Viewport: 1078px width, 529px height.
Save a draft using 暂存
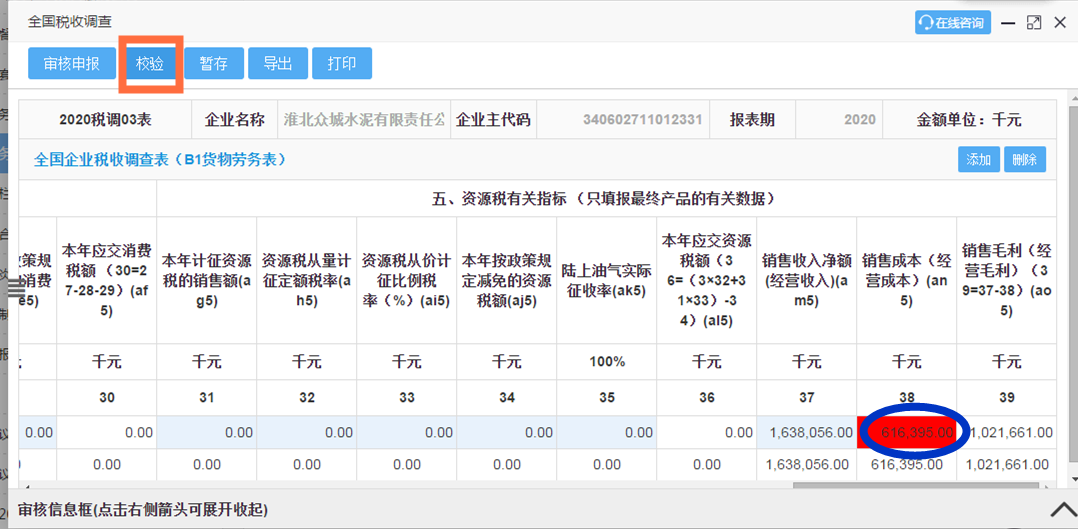[x=213, y=63]
